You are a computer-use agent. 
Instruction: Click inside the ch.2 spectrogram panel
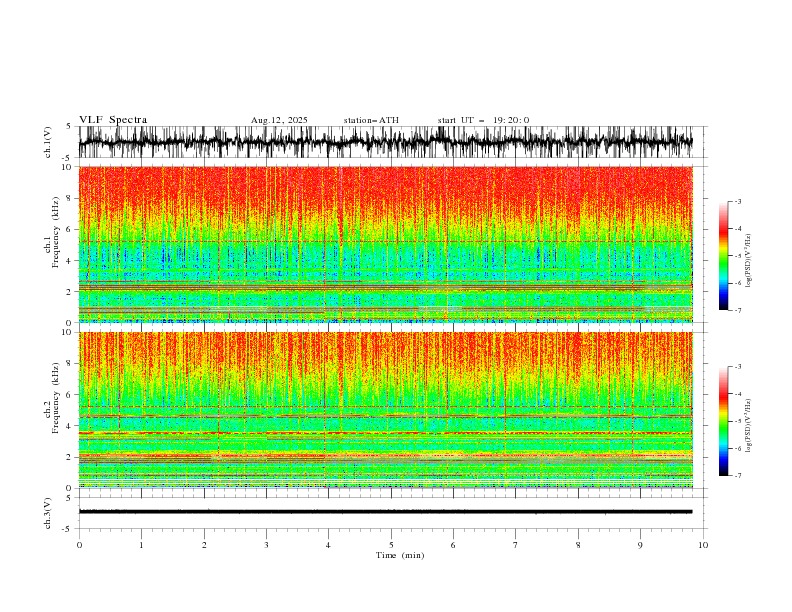[385, 410]
